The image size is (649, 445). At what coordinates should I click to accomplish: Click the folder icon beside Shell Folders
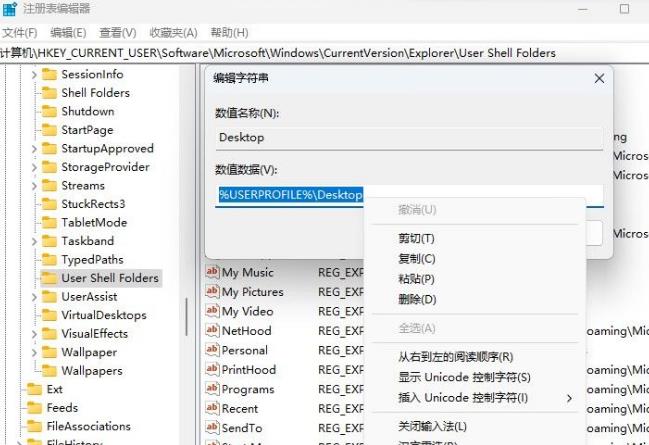[48, 93]
